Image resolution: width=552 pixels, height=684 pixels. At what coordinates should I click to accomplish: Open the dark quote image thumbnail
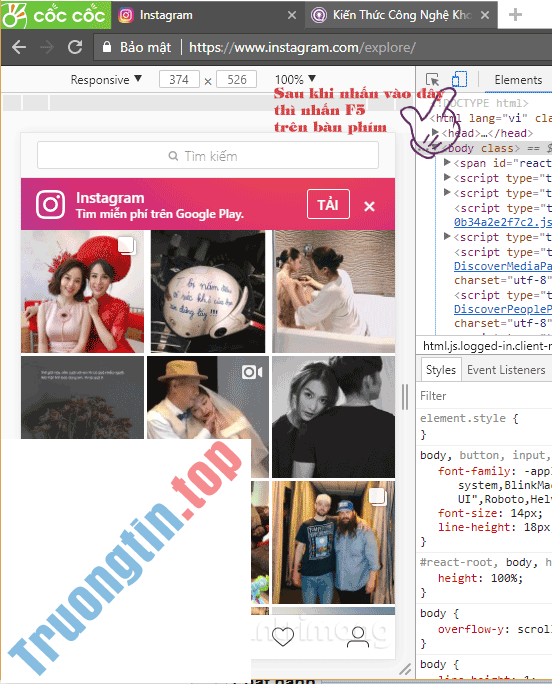pyautogui.click(x=82, y=397)
